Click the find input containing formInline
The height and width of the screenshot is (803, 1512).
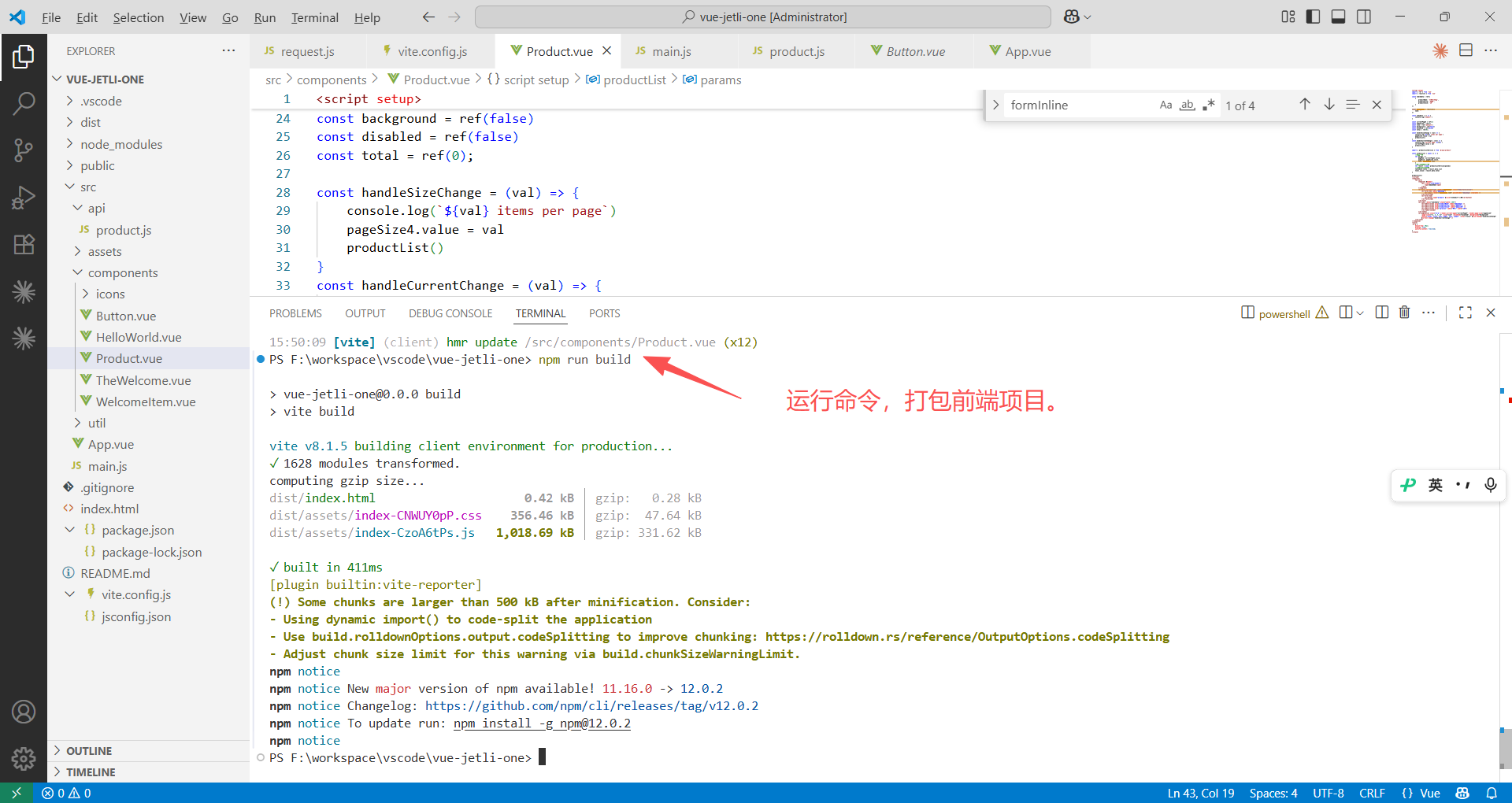click(1079, 105)
